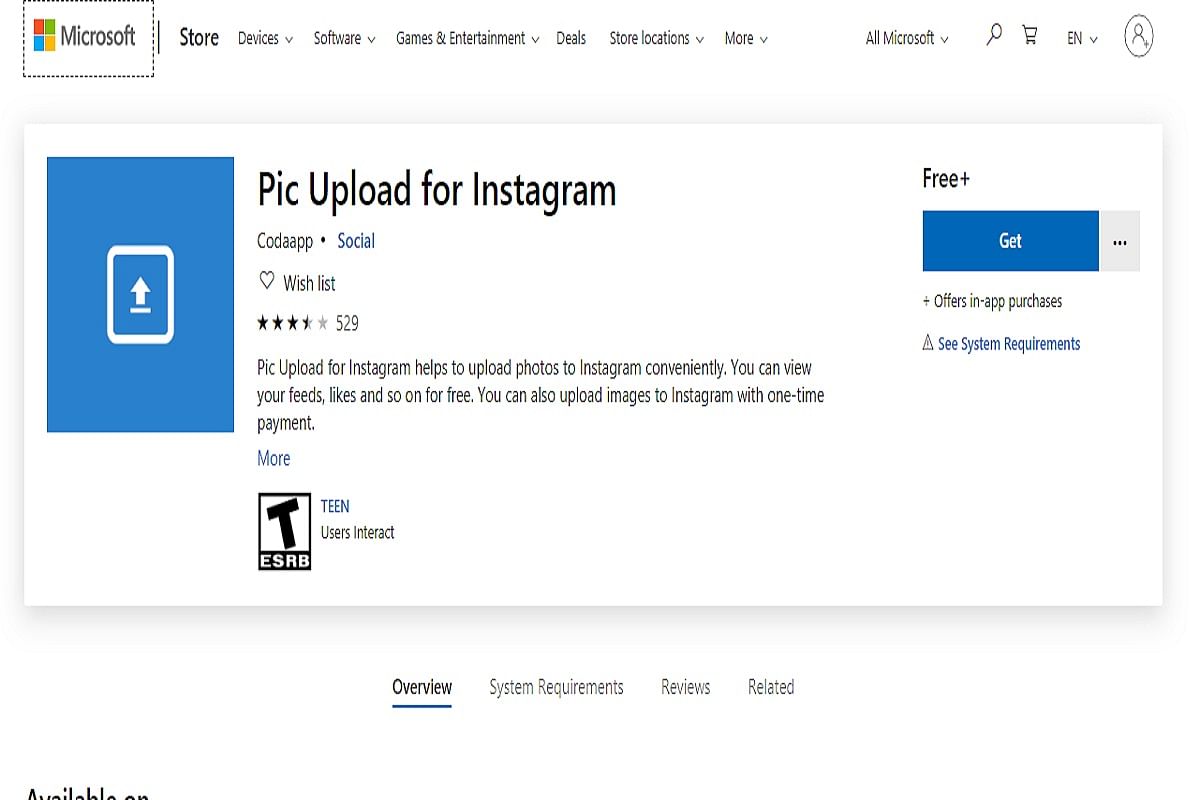Expand the Store locations dropdown
The image size is (1200, 800).
(x=656, y=38)
